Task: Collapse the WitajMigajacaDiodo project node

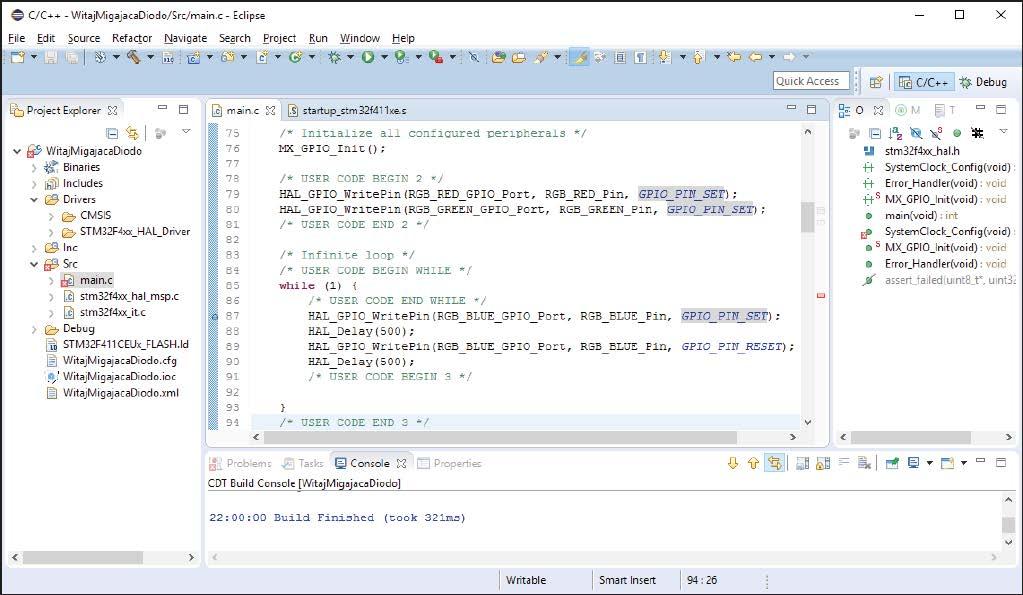Action: point(17,151)
